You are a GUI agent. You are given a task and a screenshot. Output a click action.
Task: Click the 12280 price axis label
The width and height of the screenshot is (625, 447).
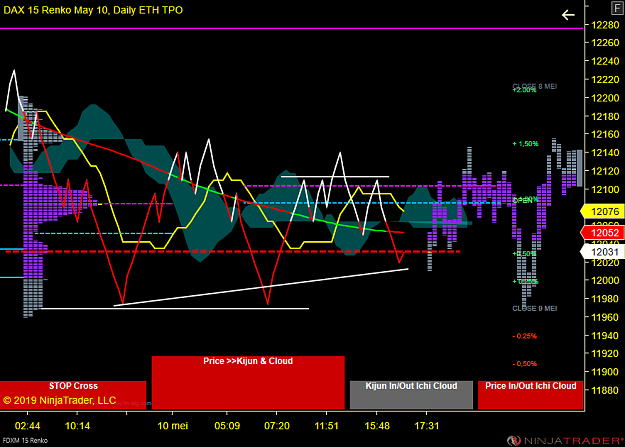point(605,25)
